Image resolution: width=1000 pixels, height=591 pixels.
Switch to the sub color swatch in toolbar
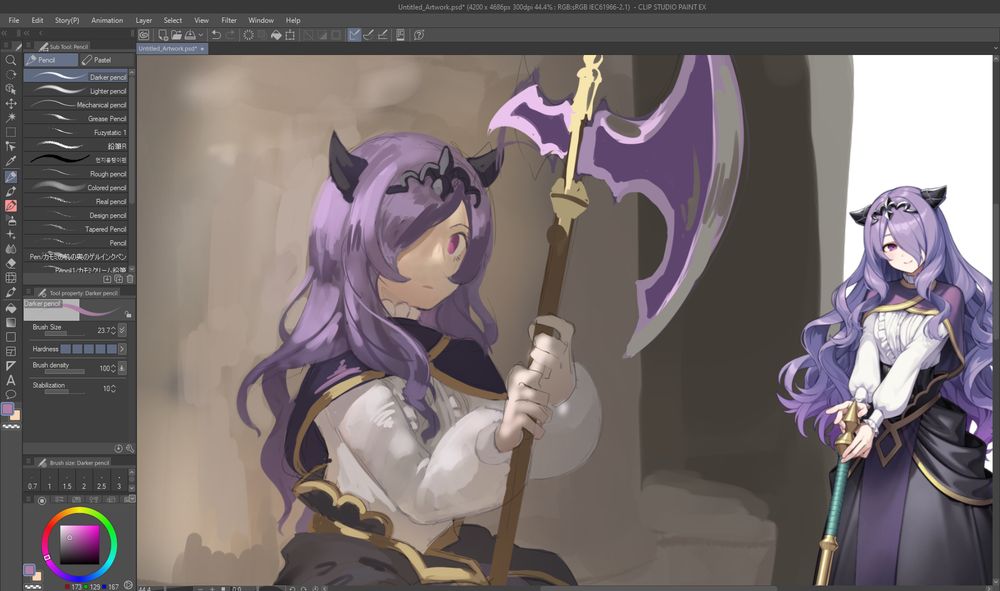[15, 416]
